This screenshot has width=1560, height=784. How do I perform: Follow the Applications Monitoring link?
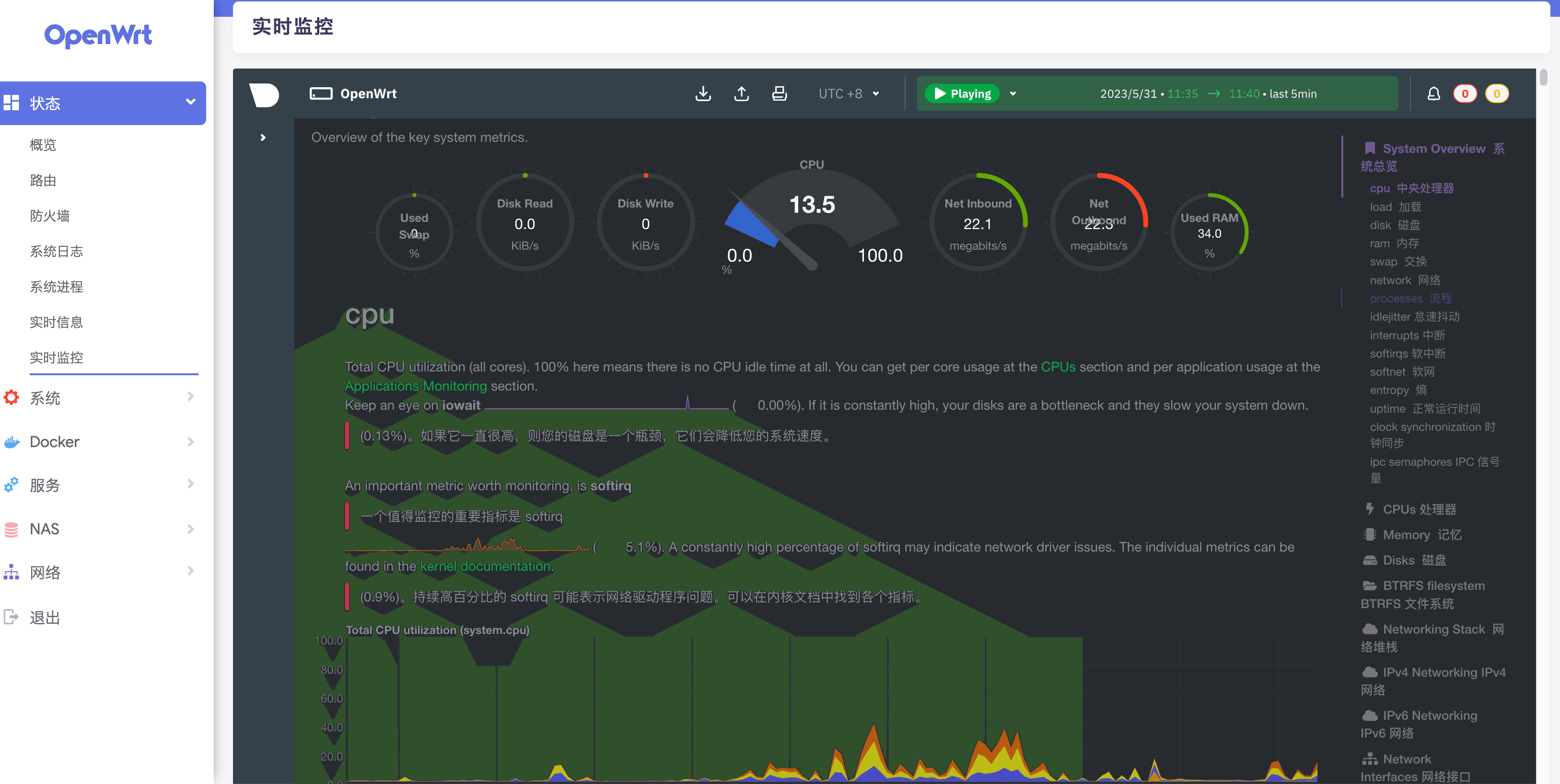point(416,386)
